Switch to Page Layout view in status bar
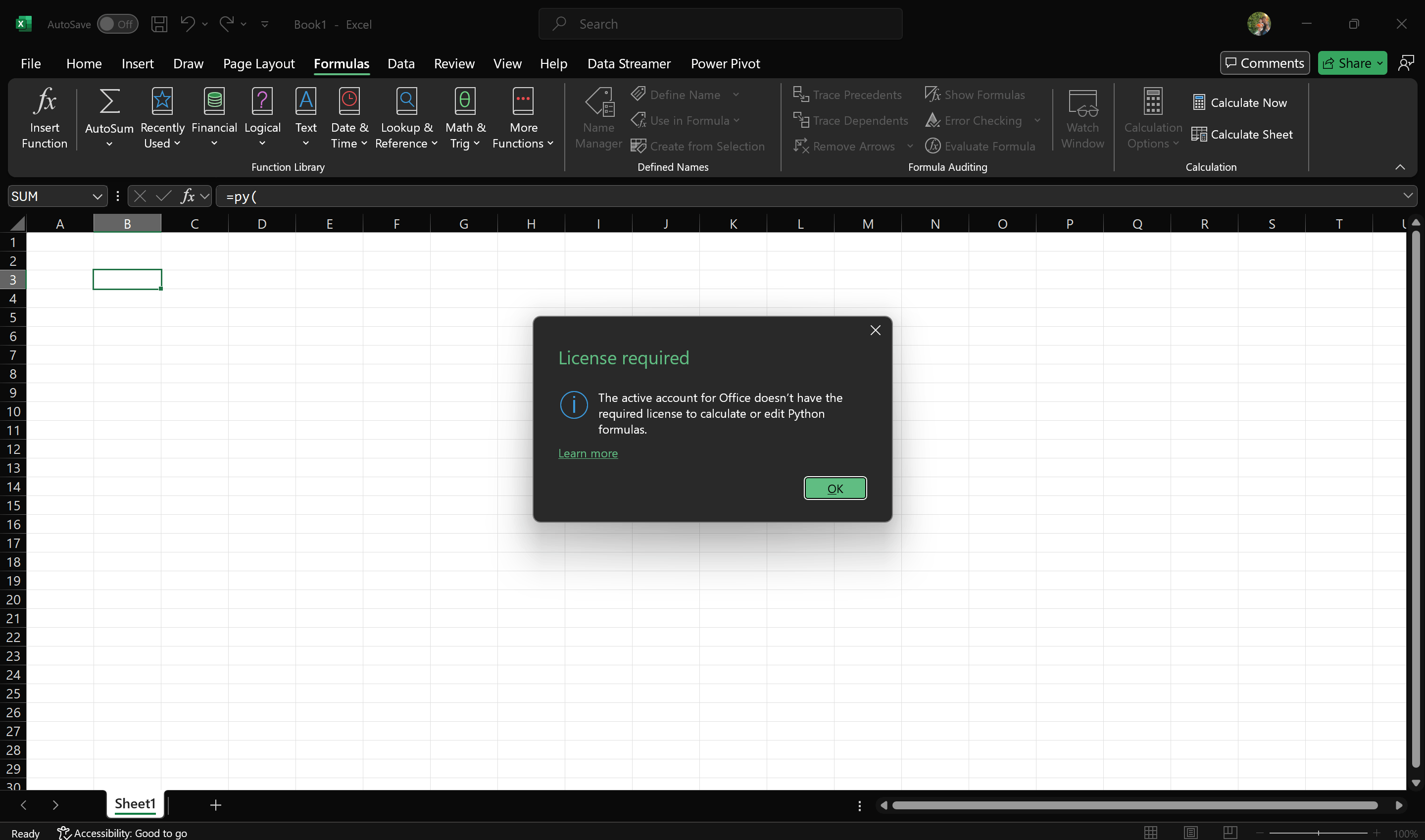This screenshot has height=840, width=1425. [1191, 833]
